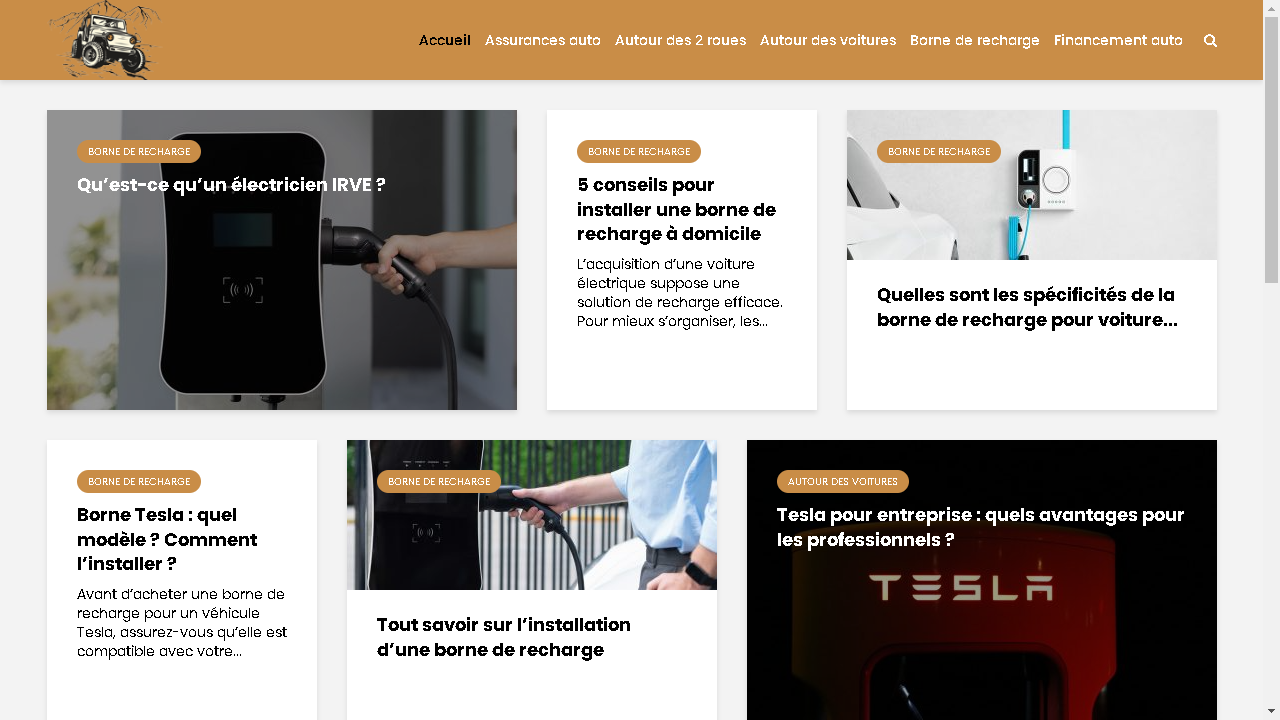
Task: Open article Qu'est-ce qu'un électricien IRVE
Action: (231, 185)
